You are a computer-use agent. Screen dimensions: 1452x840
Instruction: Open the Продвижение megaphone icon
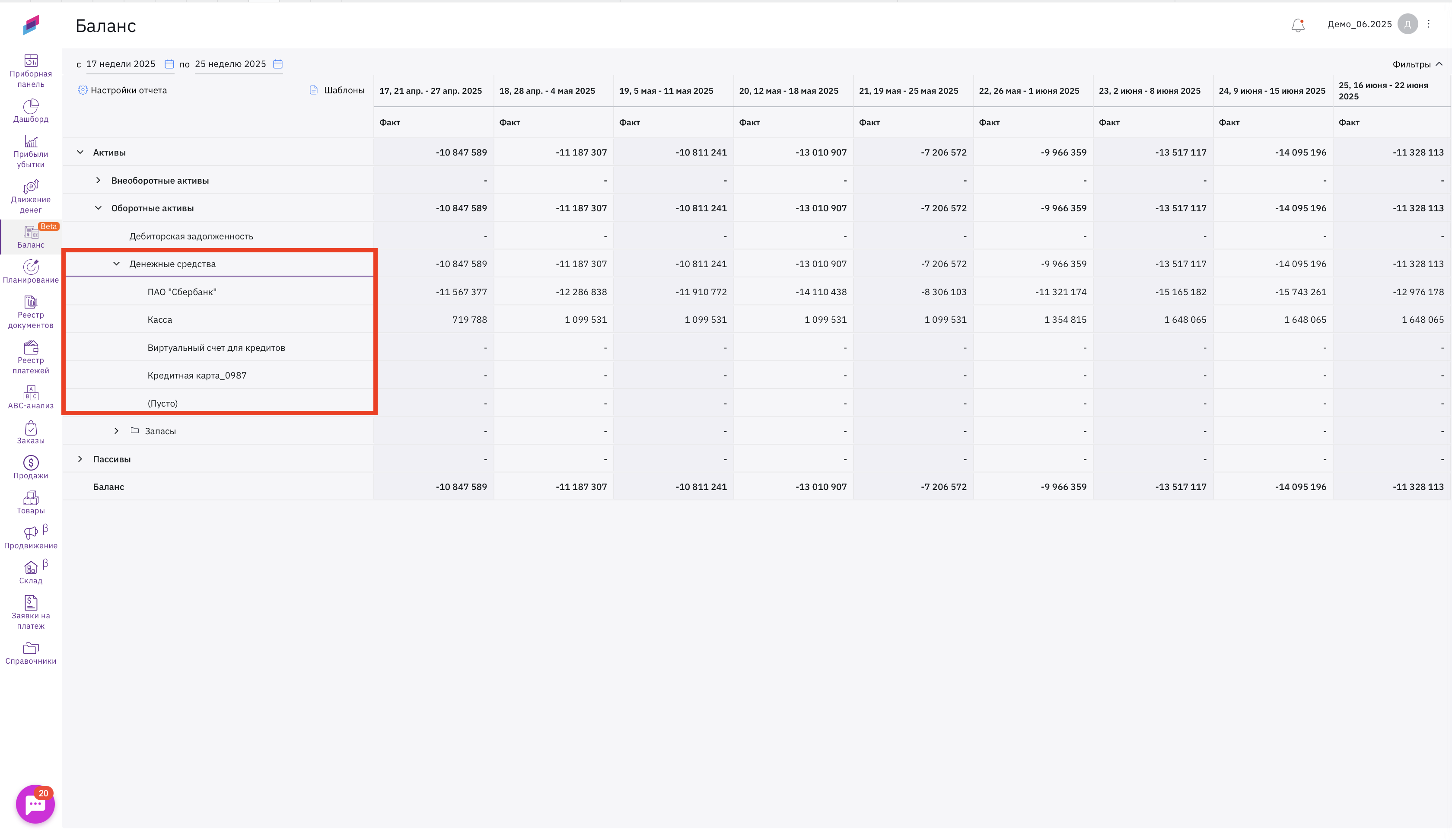click(31, 533)
